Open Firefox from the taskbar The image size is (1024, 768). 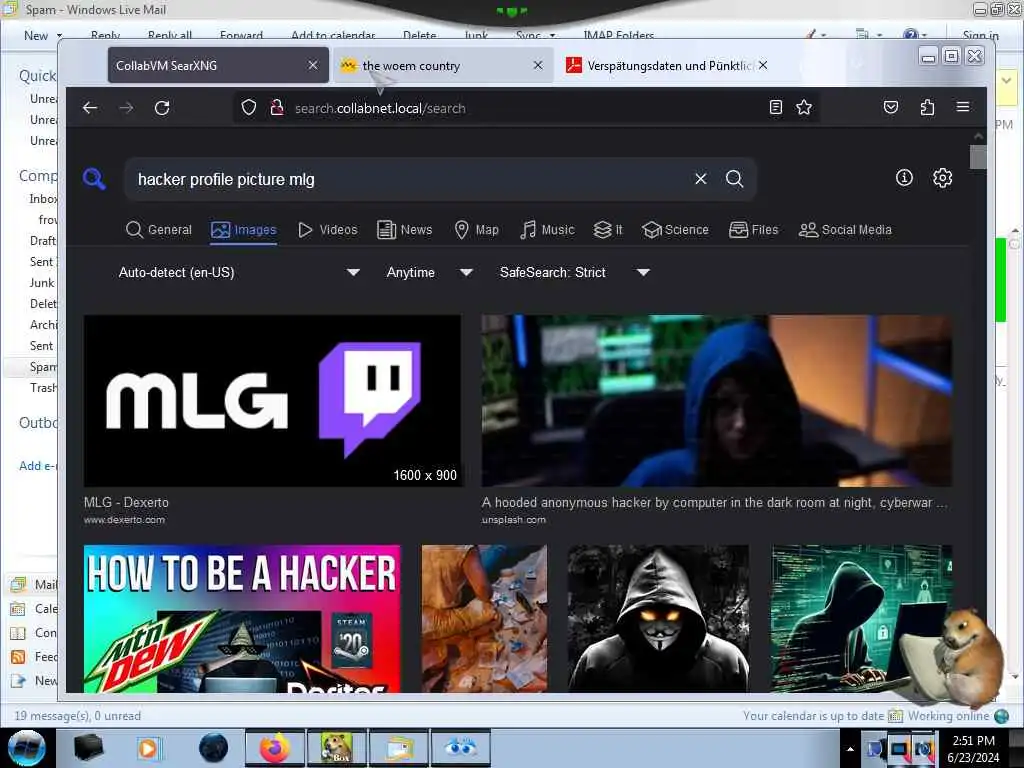[x=275, y=748]
